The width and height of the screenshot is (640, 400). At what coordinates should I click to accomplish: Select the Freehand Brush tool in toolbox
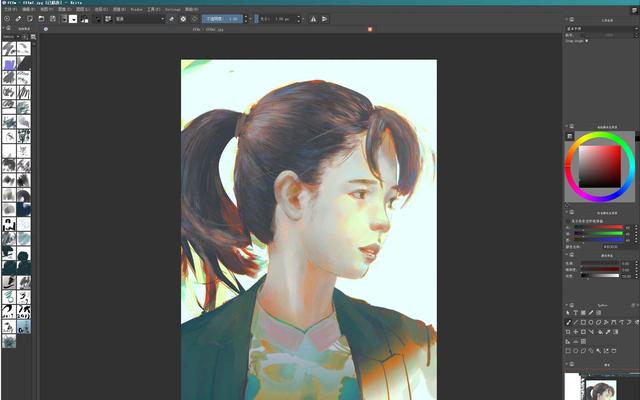569,322
